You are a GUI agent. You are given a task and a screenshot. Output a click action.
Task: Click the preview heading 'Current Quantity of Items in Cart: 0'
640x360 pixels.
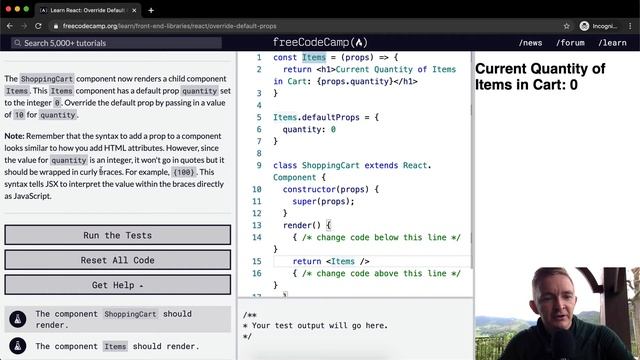pyautogui.click(x=540, y=77)
